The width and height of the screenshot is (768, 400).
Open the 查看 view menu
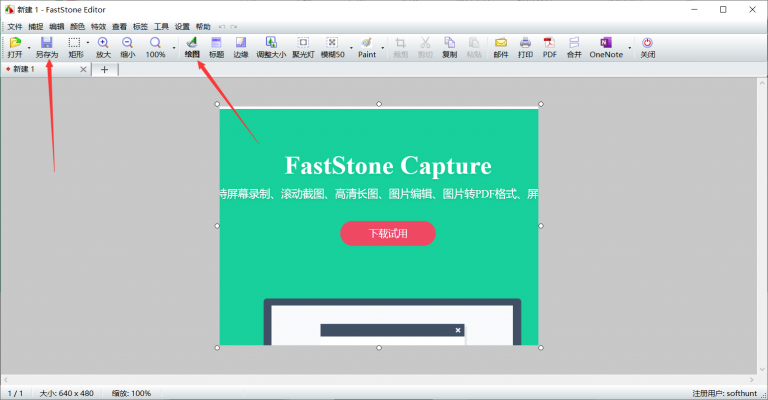(x=120, y=26)
